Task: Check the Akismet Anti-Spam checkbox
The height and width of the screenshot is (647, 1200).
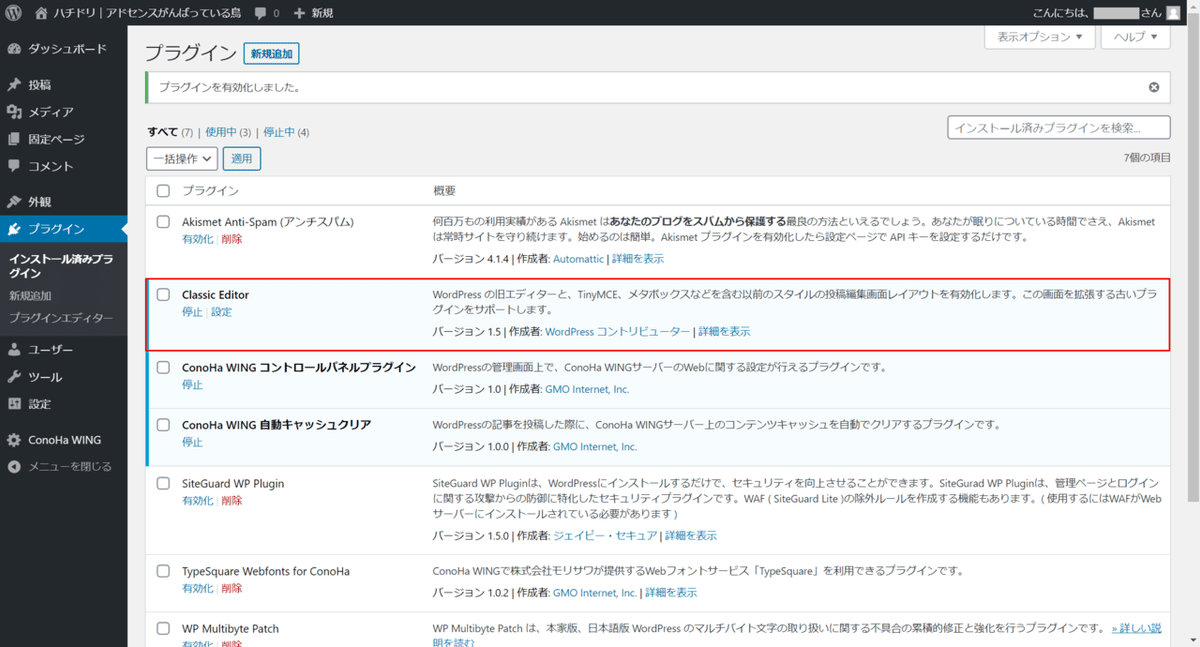Action: pyautogui.click(x=163, y=221)
